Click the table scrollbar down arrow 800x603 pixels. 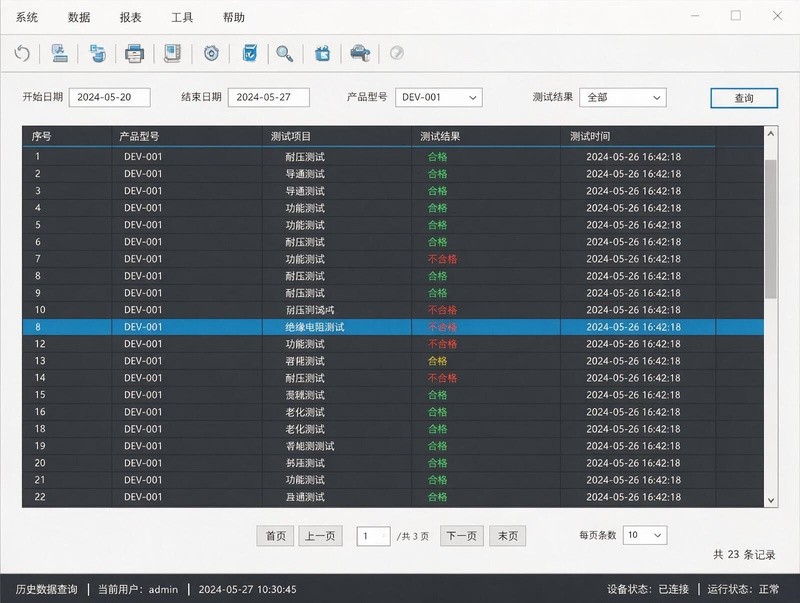770,500
